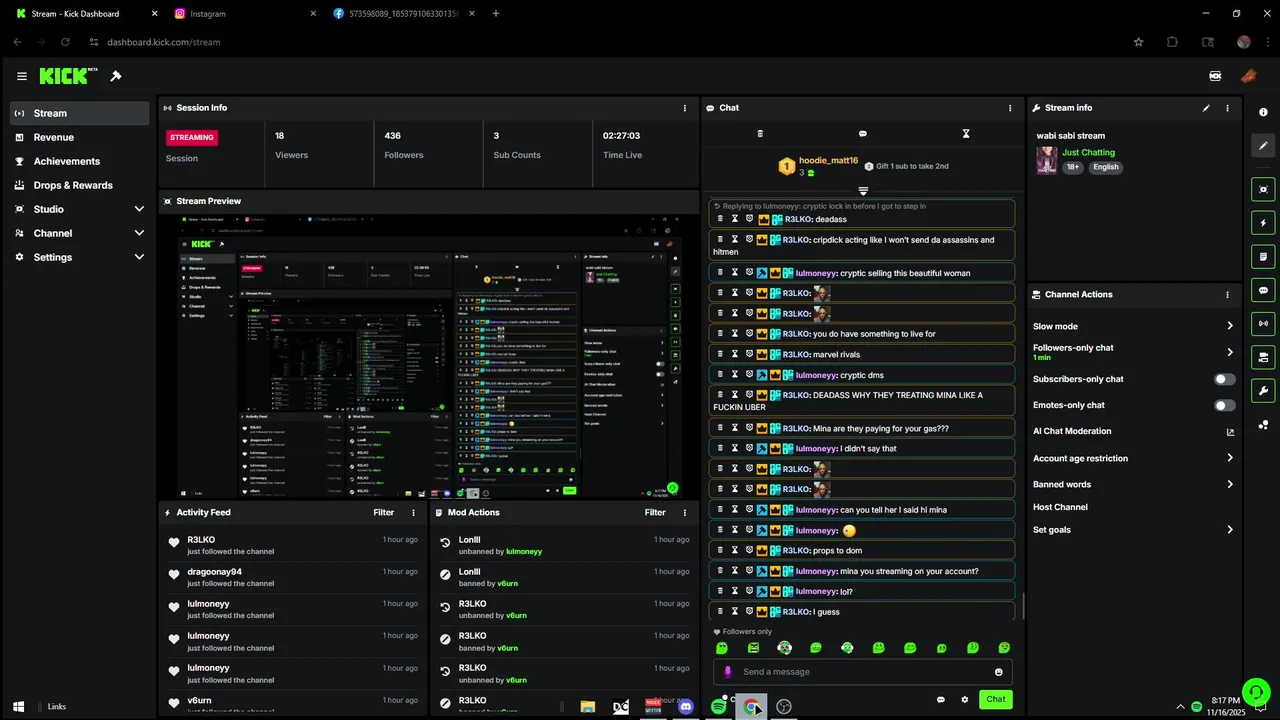Open Achievements in the sidebar
The width and height of the screenshot is (1280, 720).
coord(80,161)
